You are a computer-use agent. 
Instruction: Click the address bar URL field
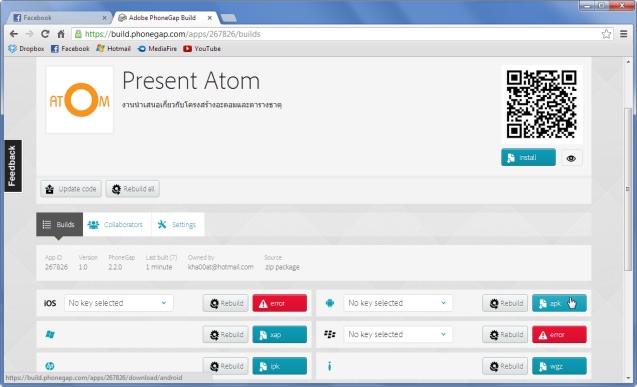(x=342, y=34)
